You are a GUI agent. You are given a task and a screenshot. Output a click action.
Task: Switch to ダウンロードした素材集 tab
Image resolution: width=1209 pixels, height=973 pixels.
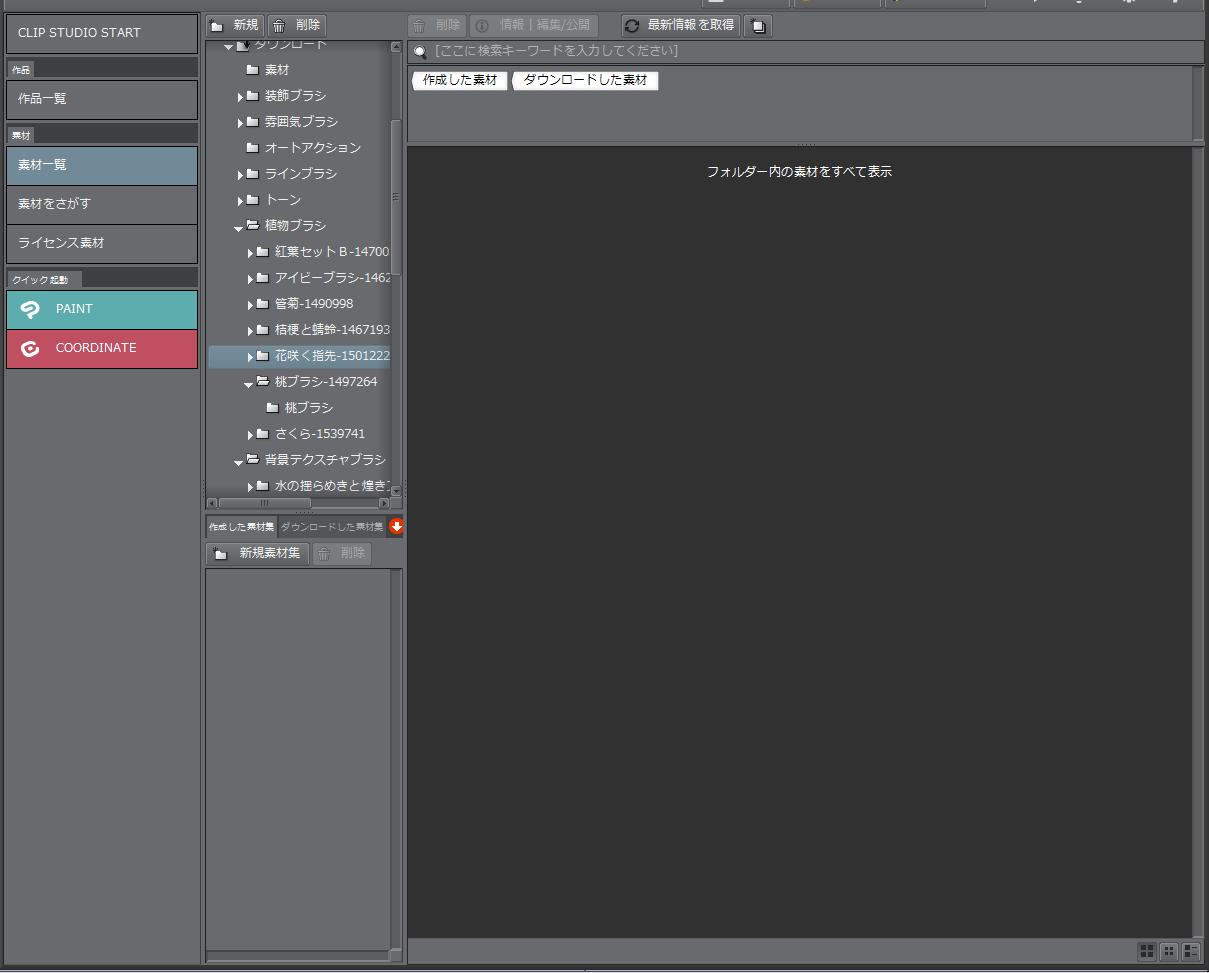click(332, 527)
